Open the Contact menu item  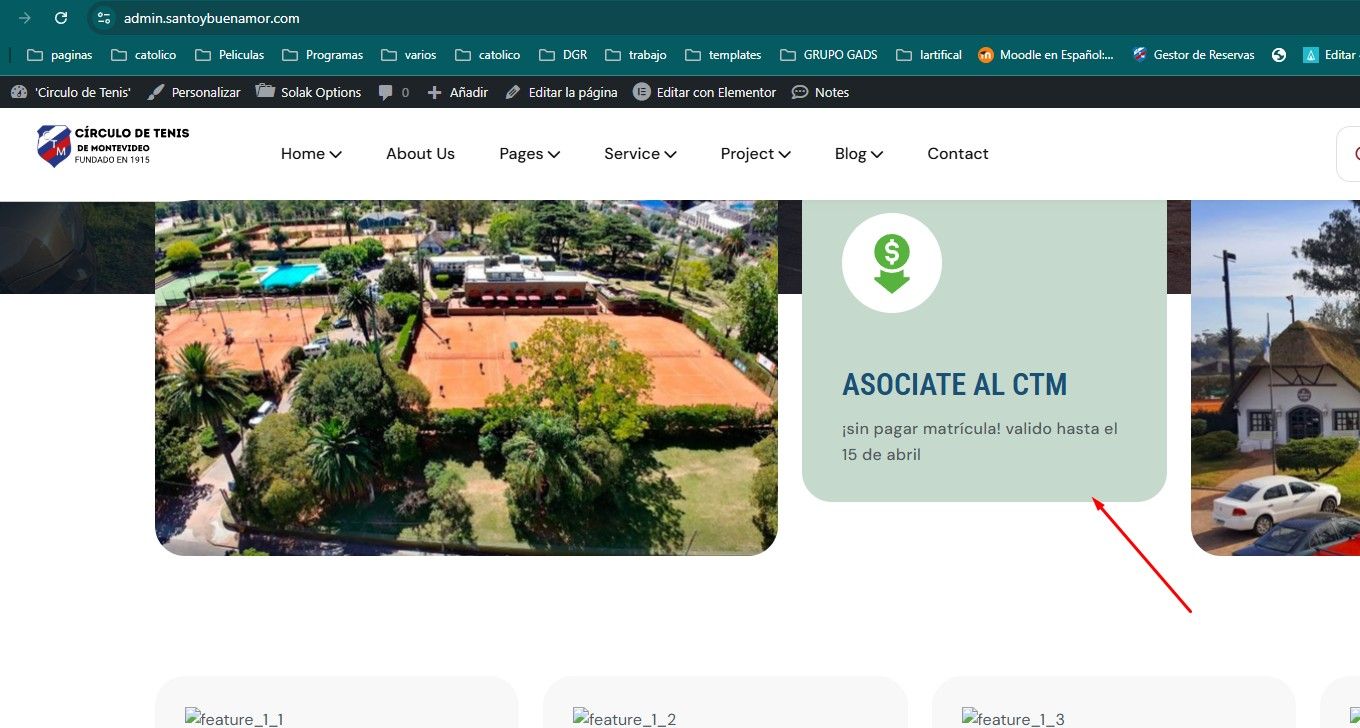pyautogui.click(x=957, y=154)
